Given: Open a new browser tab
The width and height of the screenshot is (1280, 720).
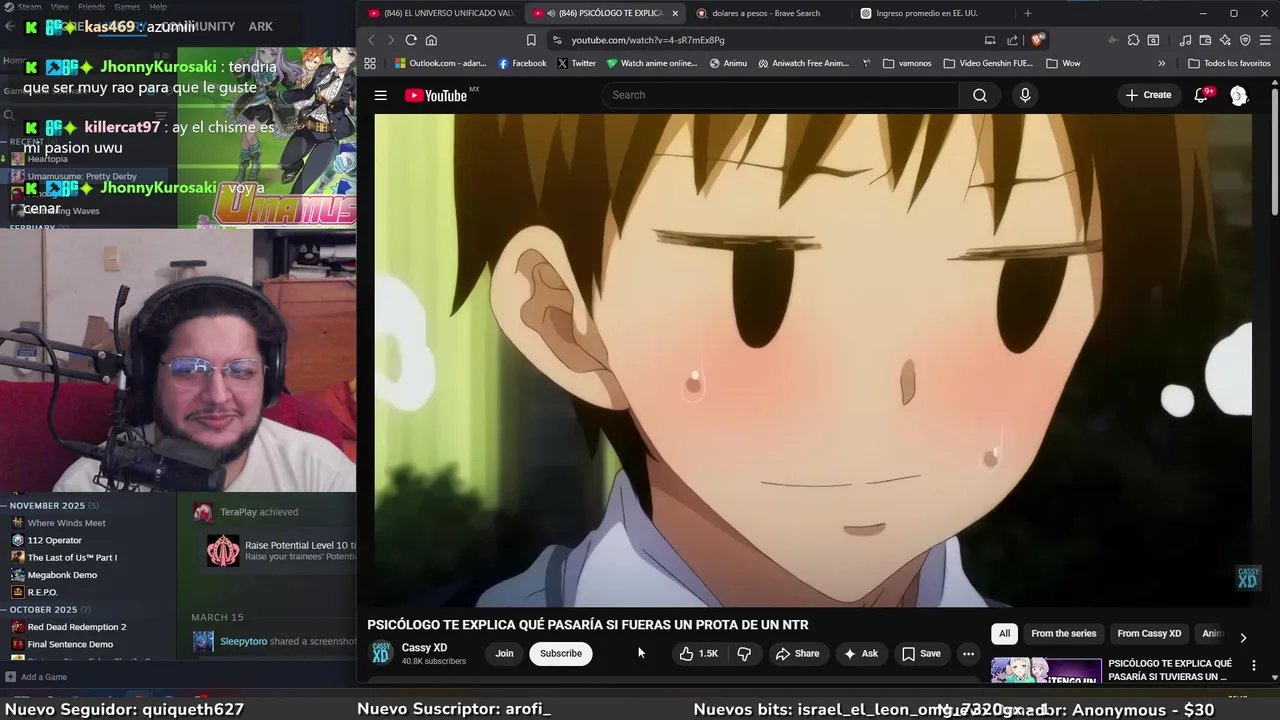Looking at the screenshot, I should coord(1028,13).
